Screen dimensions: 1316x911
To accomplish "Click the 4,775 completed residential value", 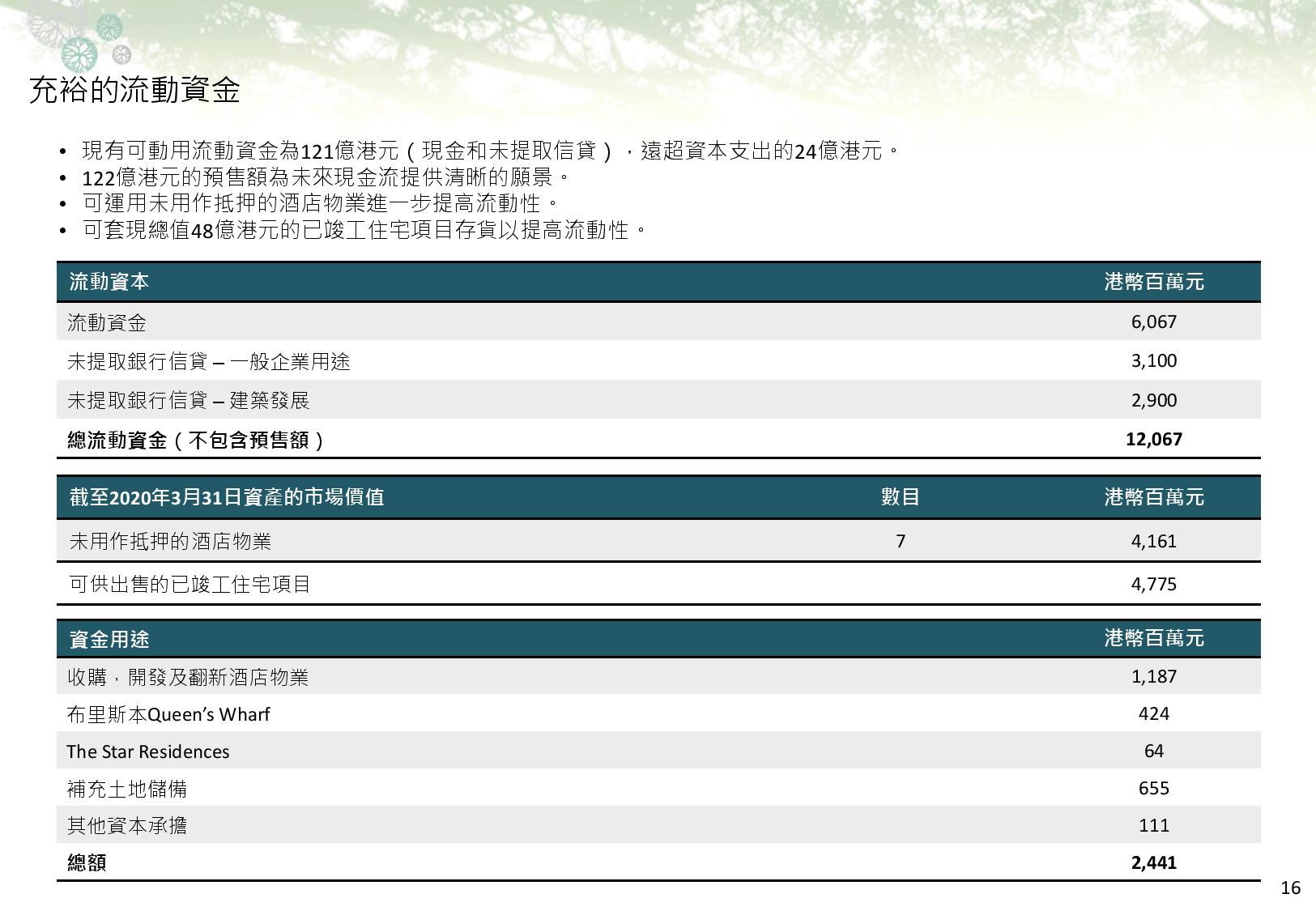I will 1153,584.
